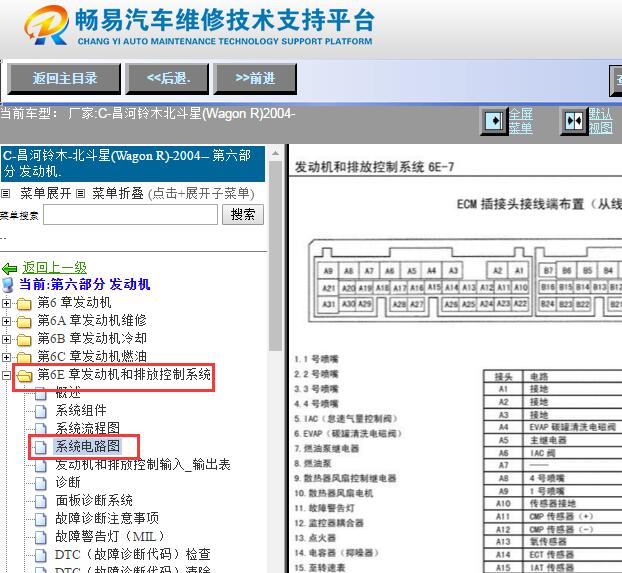Open the 全屏菜单 link
This screenshot has height=573, width=622.
[521, 121]
